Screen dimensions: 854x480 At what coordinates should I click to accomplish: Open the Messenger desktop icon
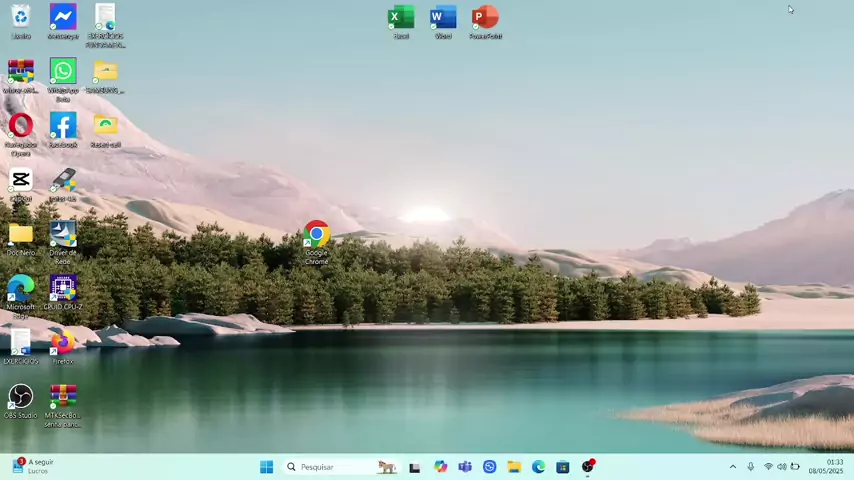click(x=63, y=18)
